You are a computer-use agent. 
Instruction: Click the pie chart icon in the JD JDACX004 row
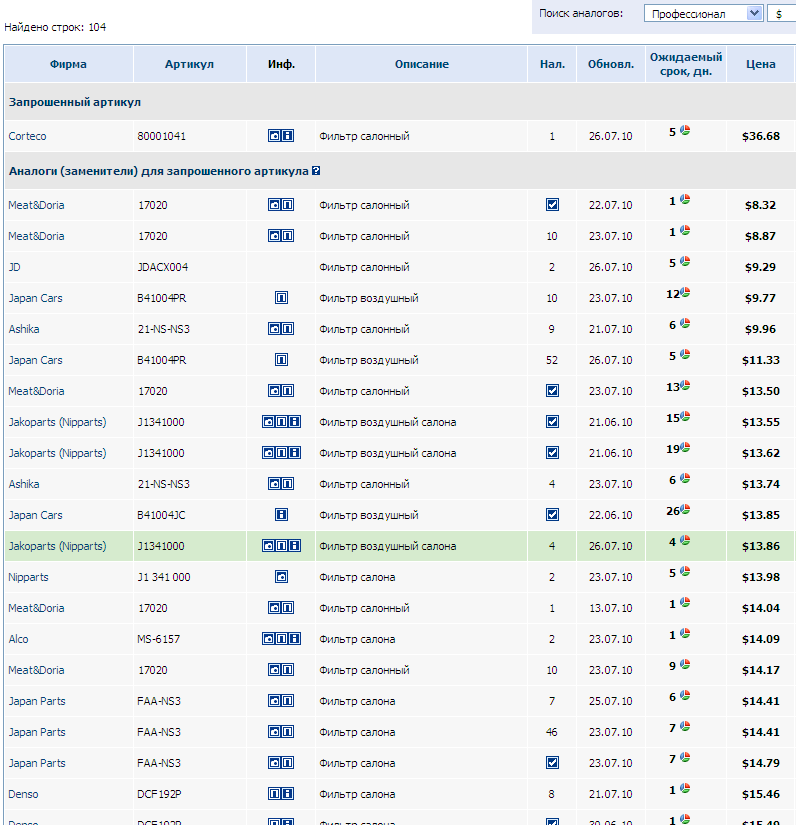(x=685, y=261)
